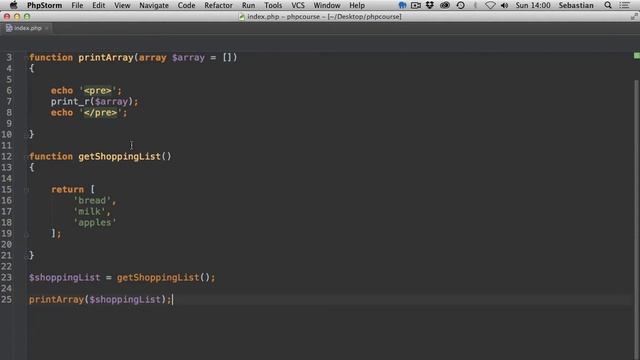Open the Navigate menu
Screen dimensions: 640x360
154,5
